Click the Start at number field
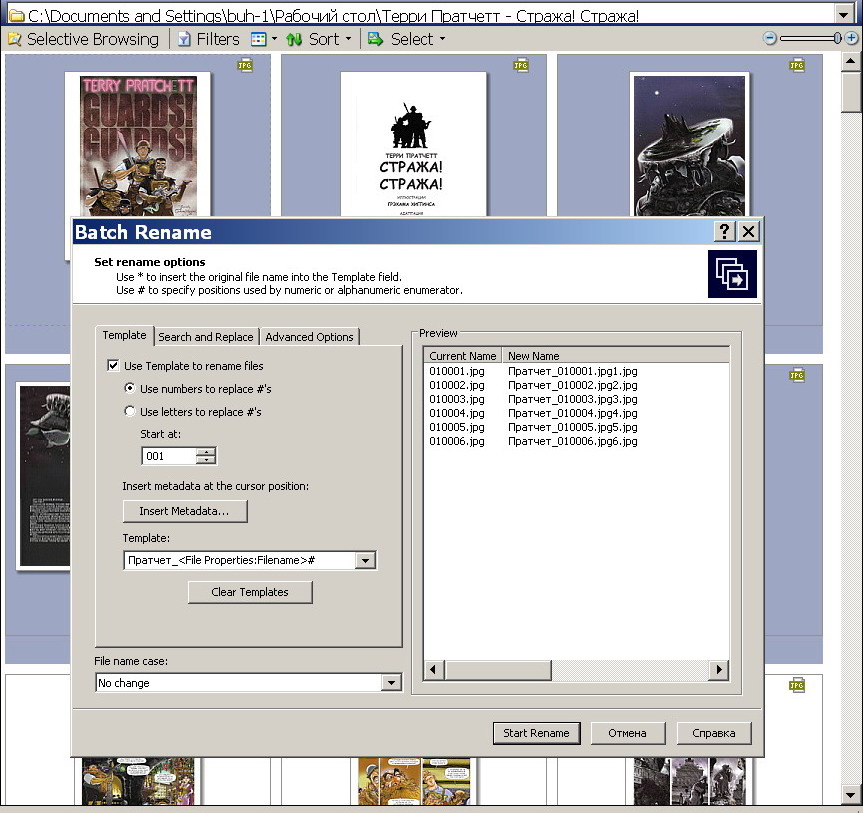863x813 pixels. point(169,456)
